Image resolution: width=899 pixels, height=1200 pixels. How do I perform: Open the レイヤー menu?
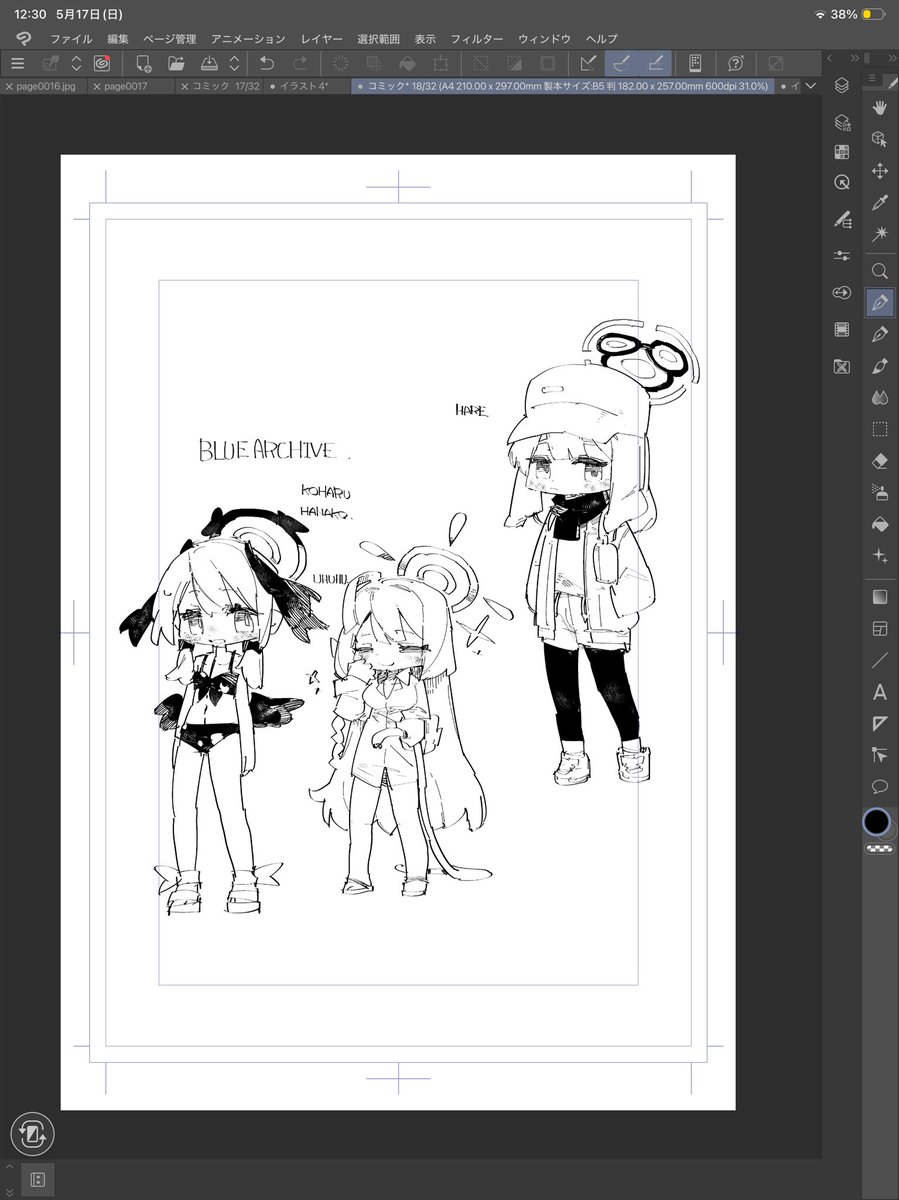click(322, 39)
